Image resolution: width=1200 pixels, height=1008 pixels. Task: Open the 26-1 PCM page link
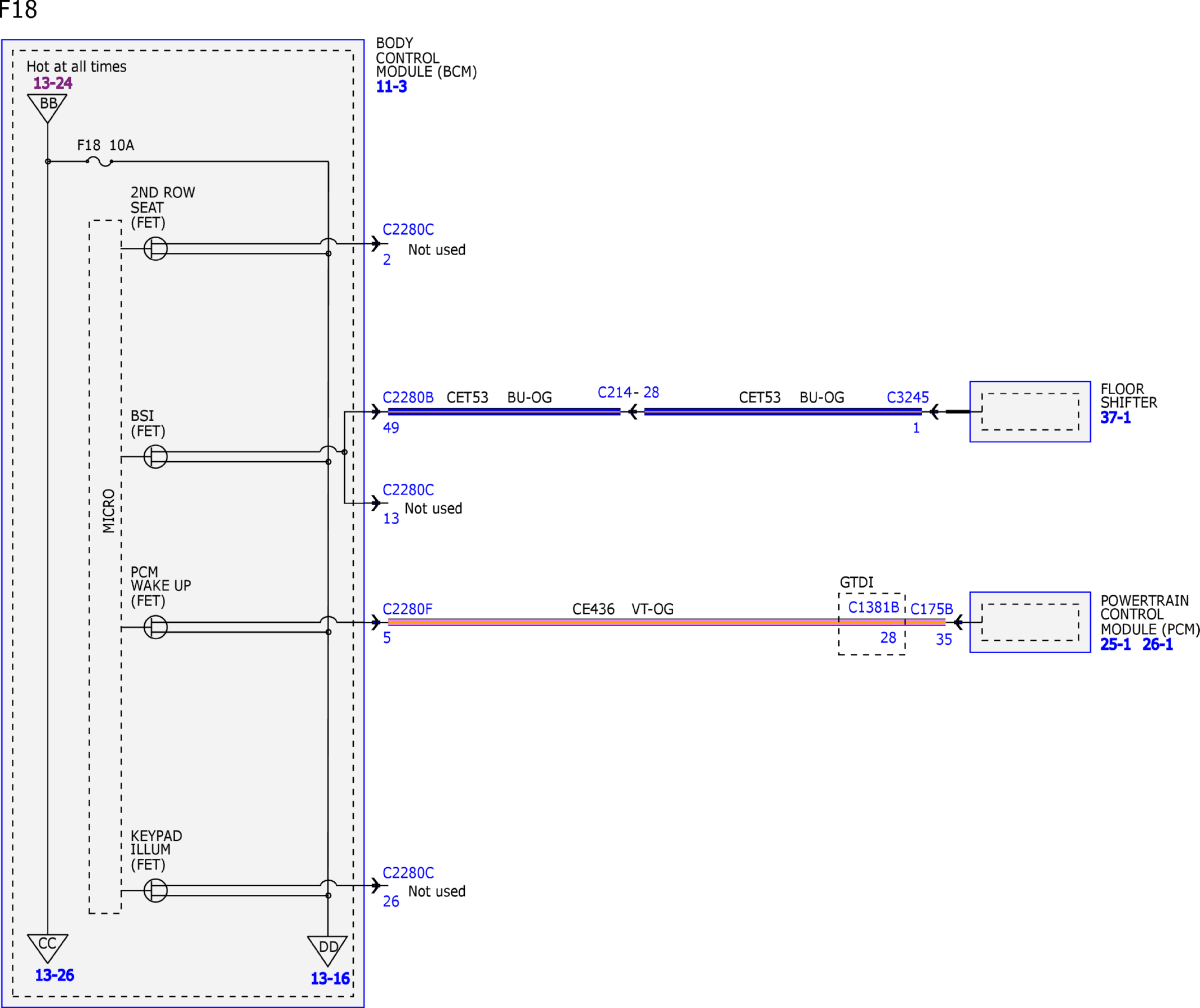point(1158,645)
